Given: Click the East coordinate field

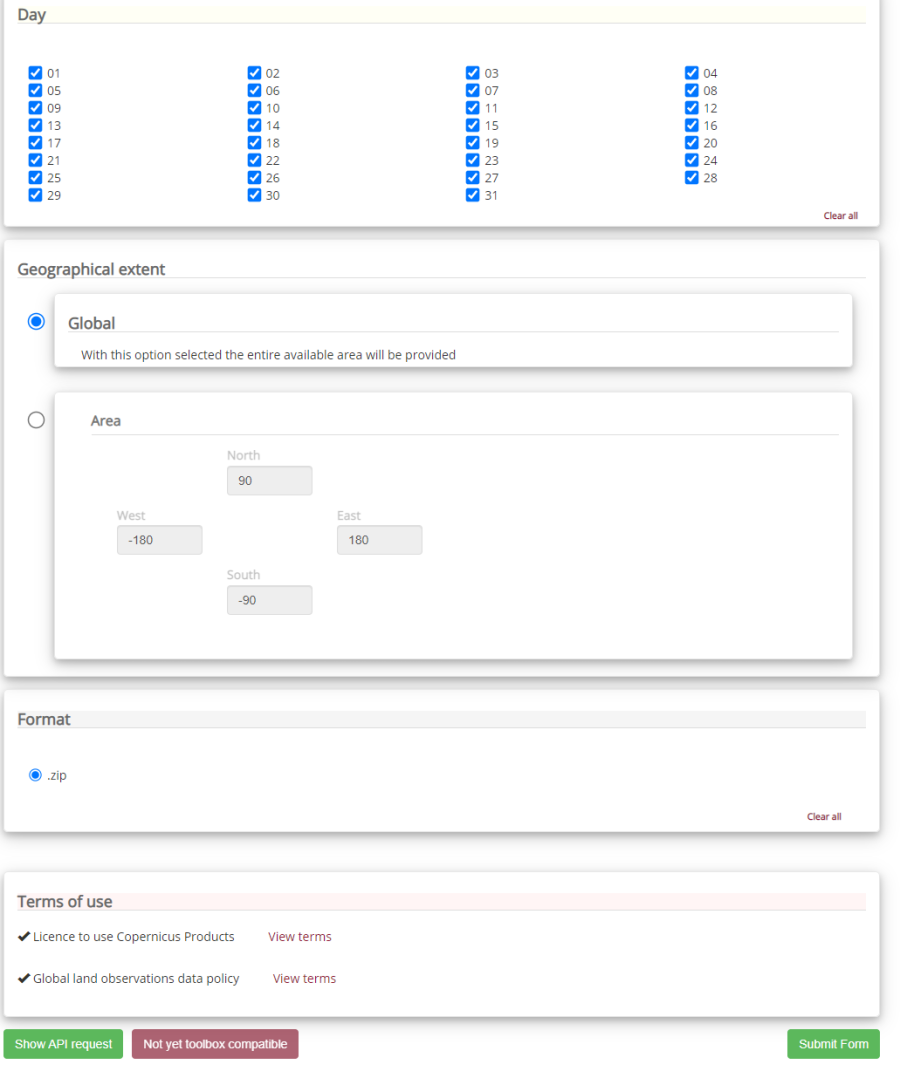Looking at the screenshot, I should (x=380, y=540).
